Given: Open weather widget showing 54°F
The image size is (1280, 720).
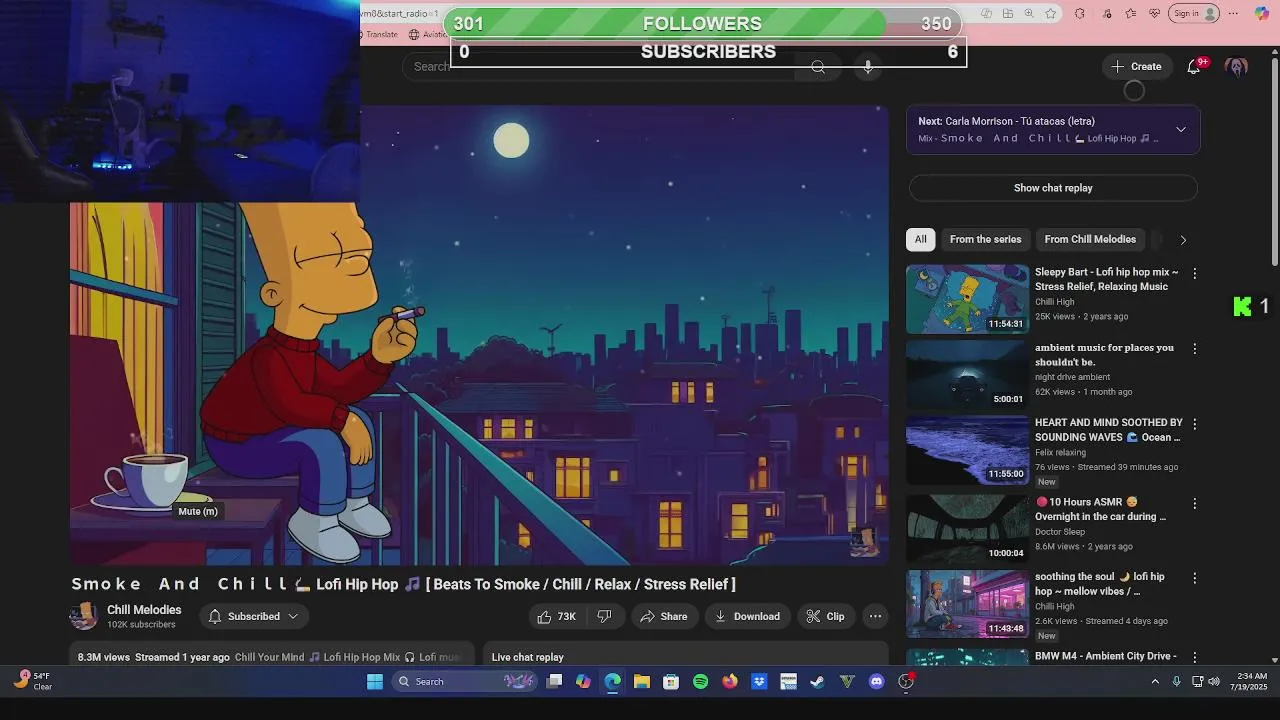Looking at the screenshot, I should point(33,681).
